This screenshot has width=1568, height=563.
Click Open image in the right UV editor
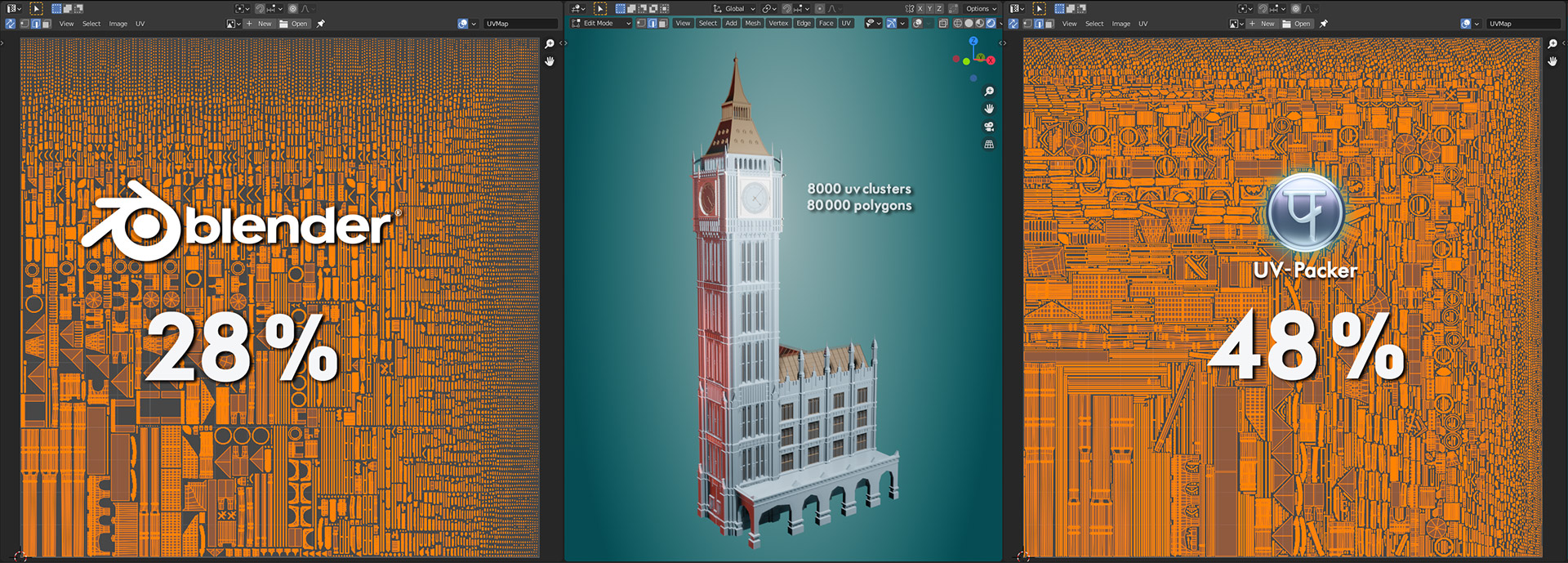click(1297, 24)
